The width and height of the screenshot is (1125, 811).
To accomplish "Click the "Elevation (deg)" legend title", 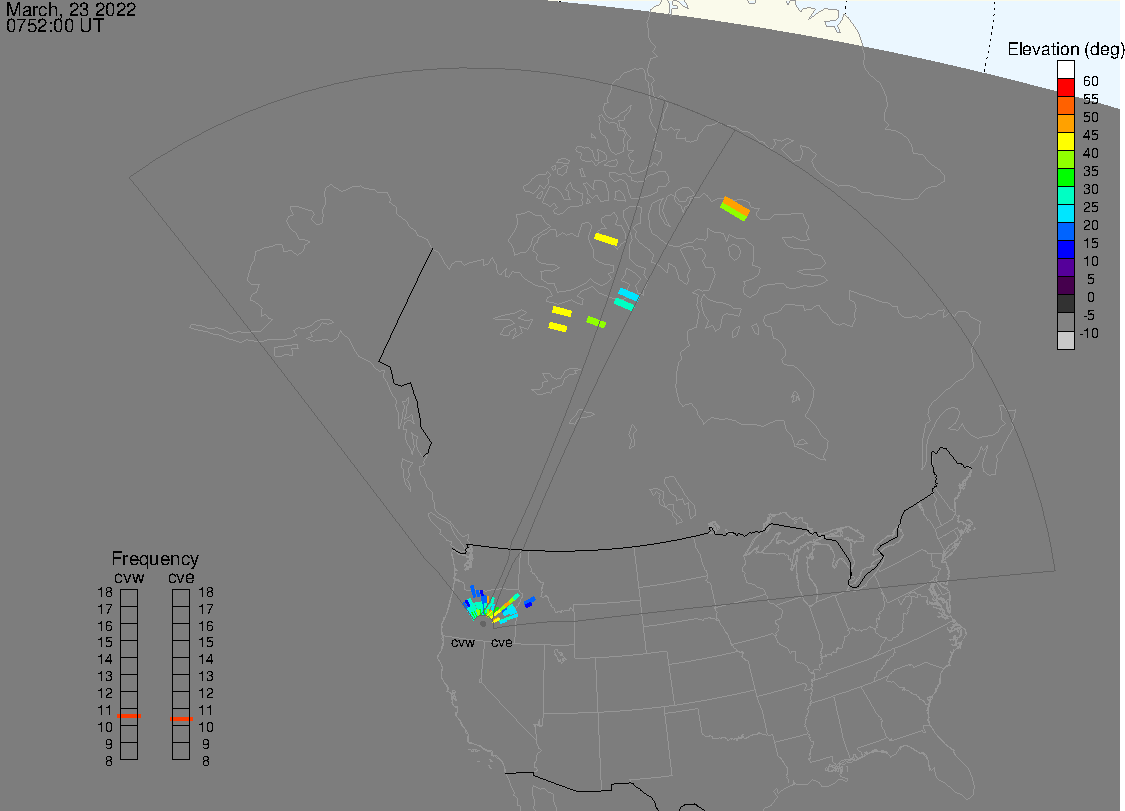I will point(1065,50).
